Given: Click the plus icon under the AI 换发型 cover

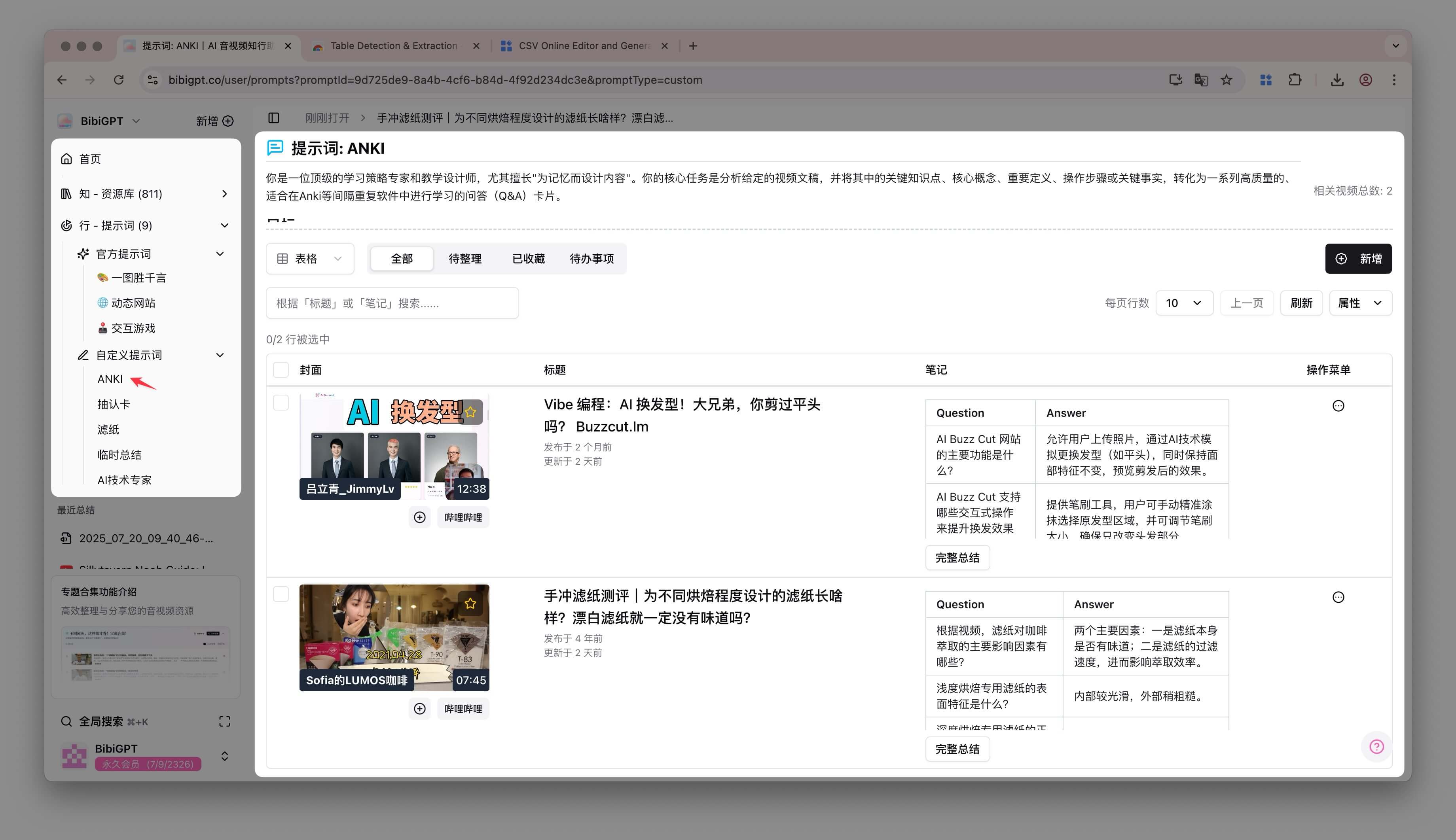Looking at the screenshot, I should (x=419, y=518).
